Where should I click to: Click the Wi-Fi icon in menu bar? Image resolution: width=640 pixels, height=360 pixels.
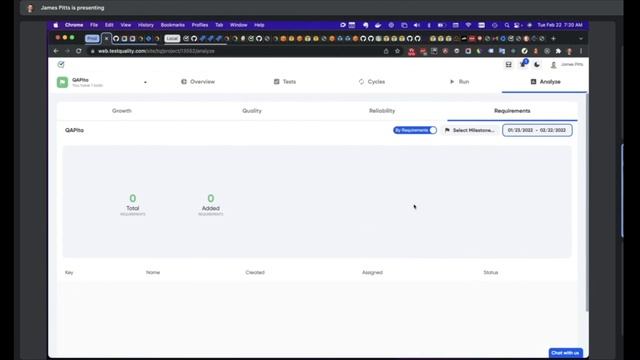pyautogui.click(x=468, y=25)
